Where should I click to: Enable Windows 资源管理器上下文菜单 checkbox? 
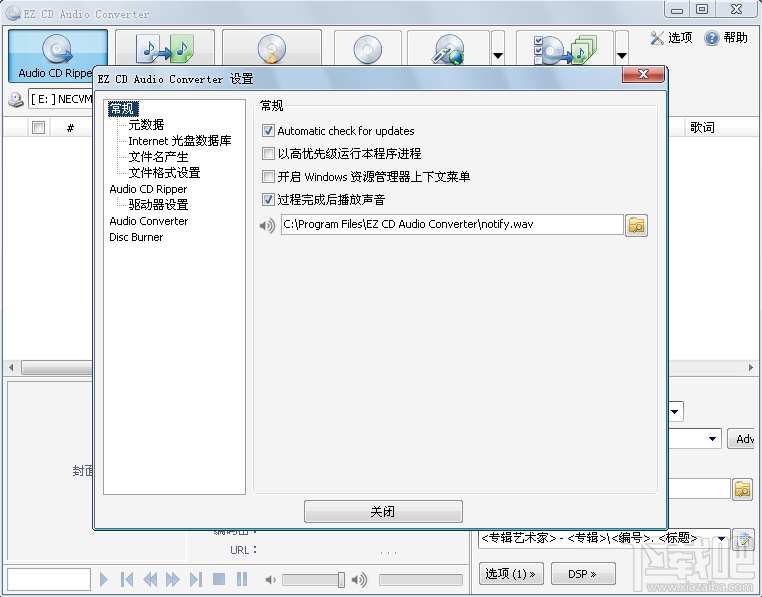click(268, 176)
